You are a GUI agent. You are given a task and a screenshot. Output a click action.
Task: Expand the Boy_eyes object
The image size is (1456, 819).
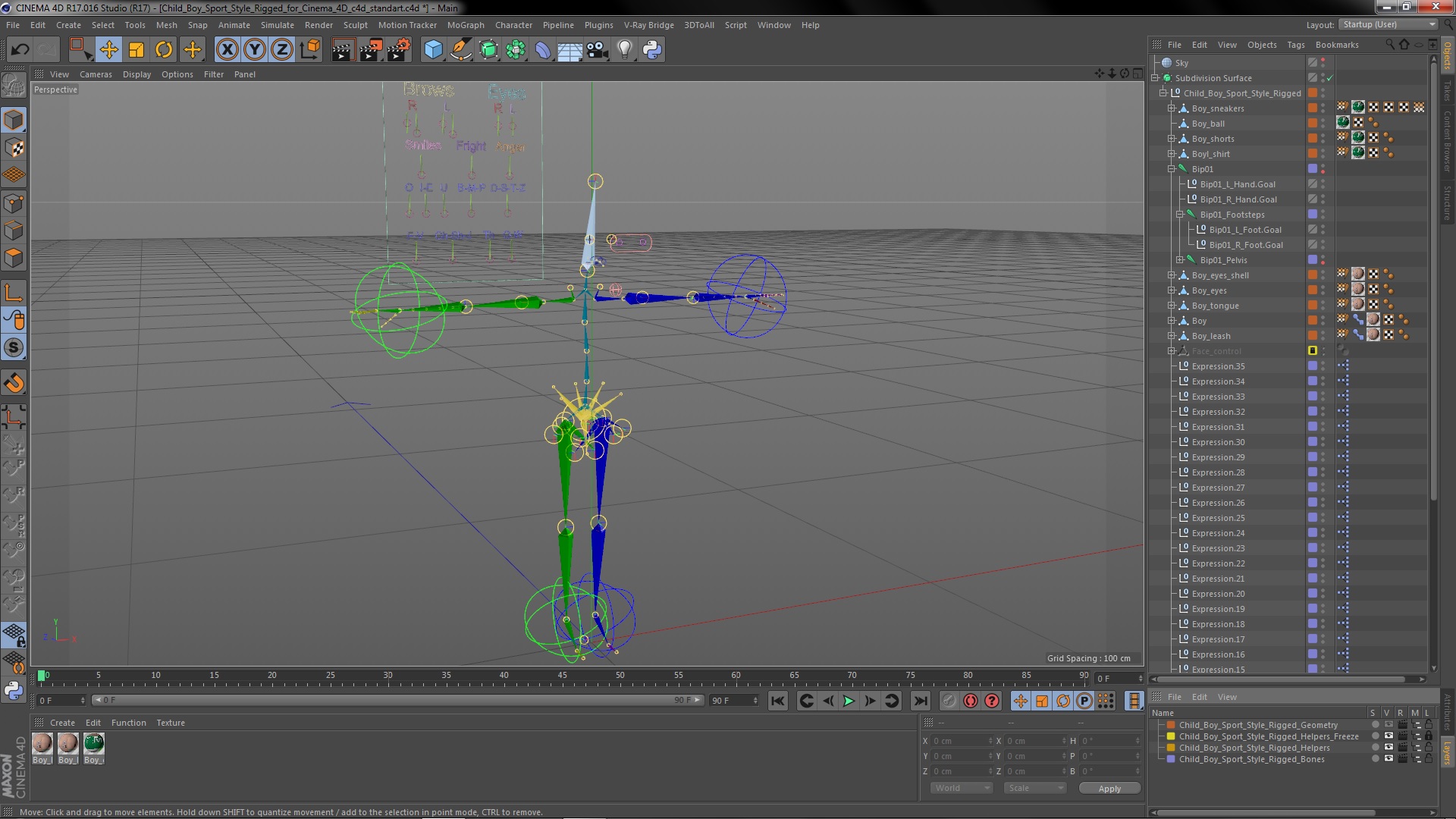(1172, 290)
